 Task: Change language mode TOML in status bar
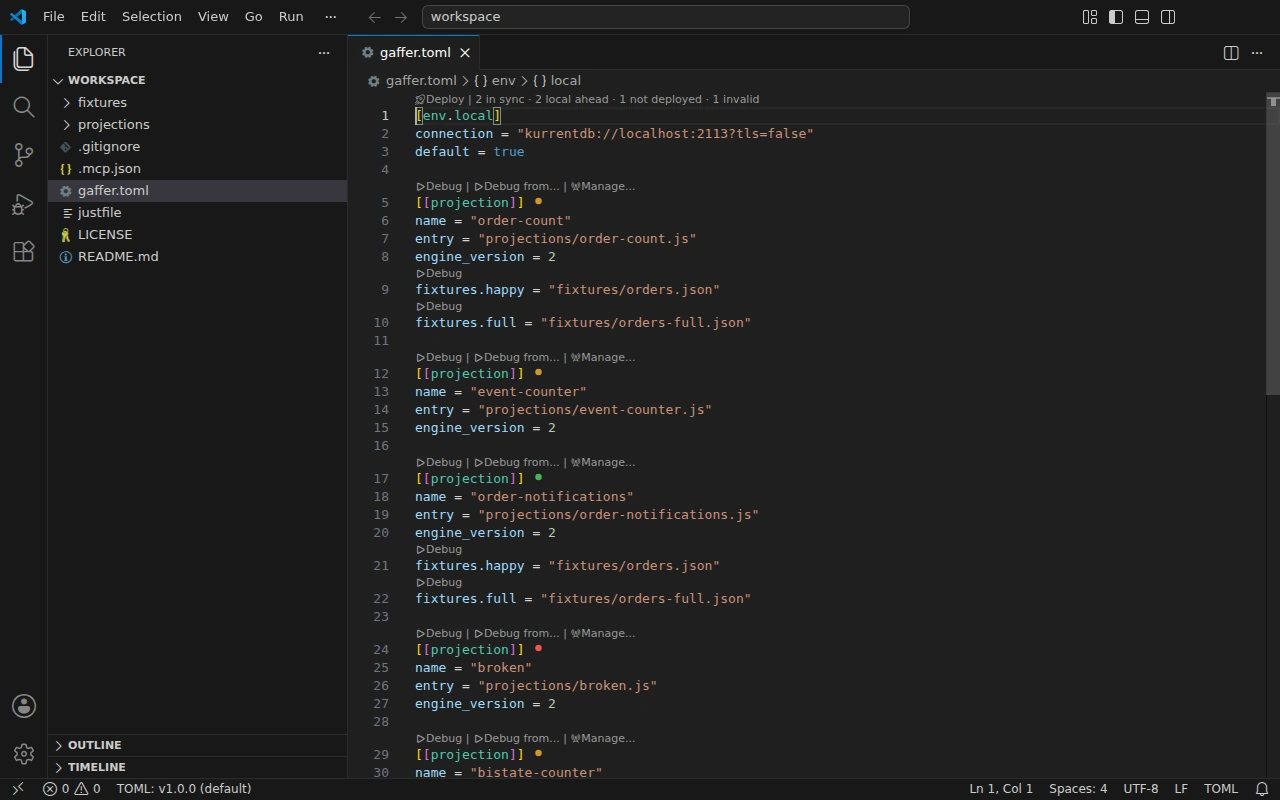[1221, 789]
